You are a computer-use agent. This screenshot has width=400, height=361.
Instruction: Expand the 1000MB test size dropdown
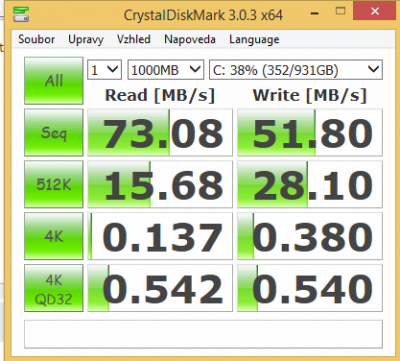click(x=166, y=70)
